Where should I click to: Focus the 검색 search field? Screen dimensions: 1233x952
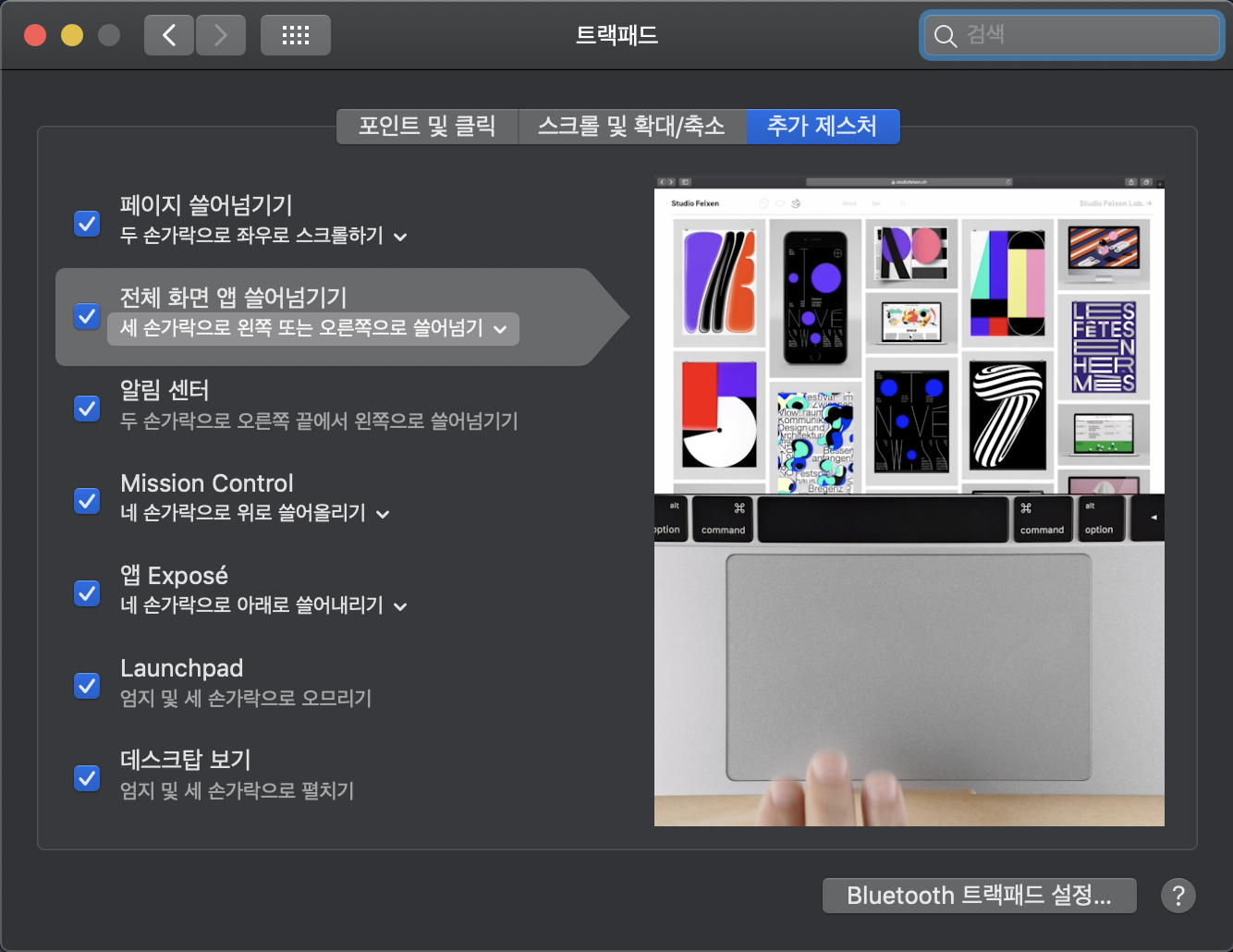[x=1072, y=36]
